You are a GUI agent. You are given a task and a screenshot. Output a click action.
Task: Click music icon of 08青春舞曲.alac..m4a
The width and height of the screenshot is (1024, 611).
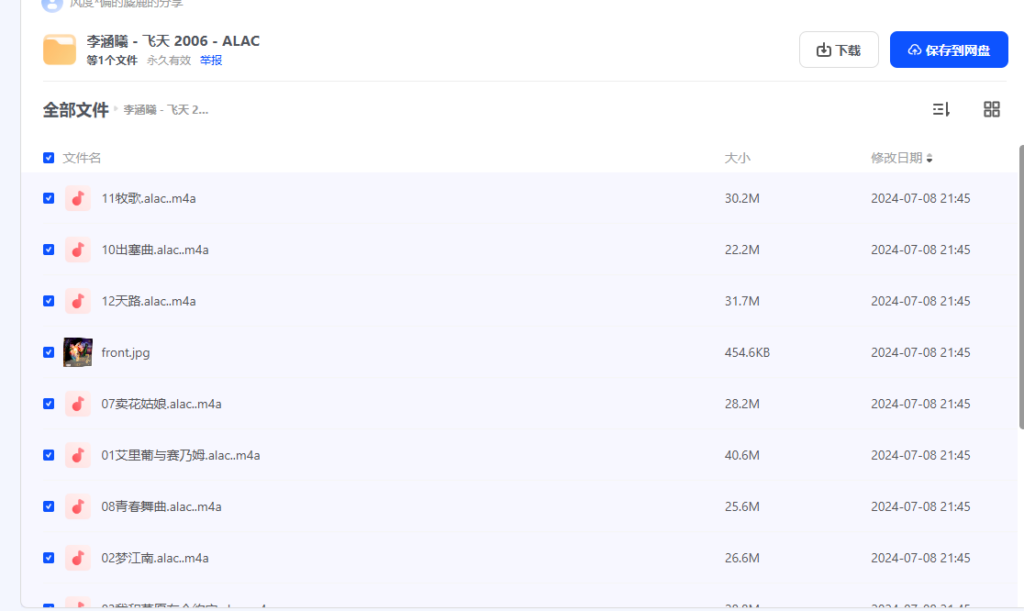pyautogui.click(x=78, y=507)
